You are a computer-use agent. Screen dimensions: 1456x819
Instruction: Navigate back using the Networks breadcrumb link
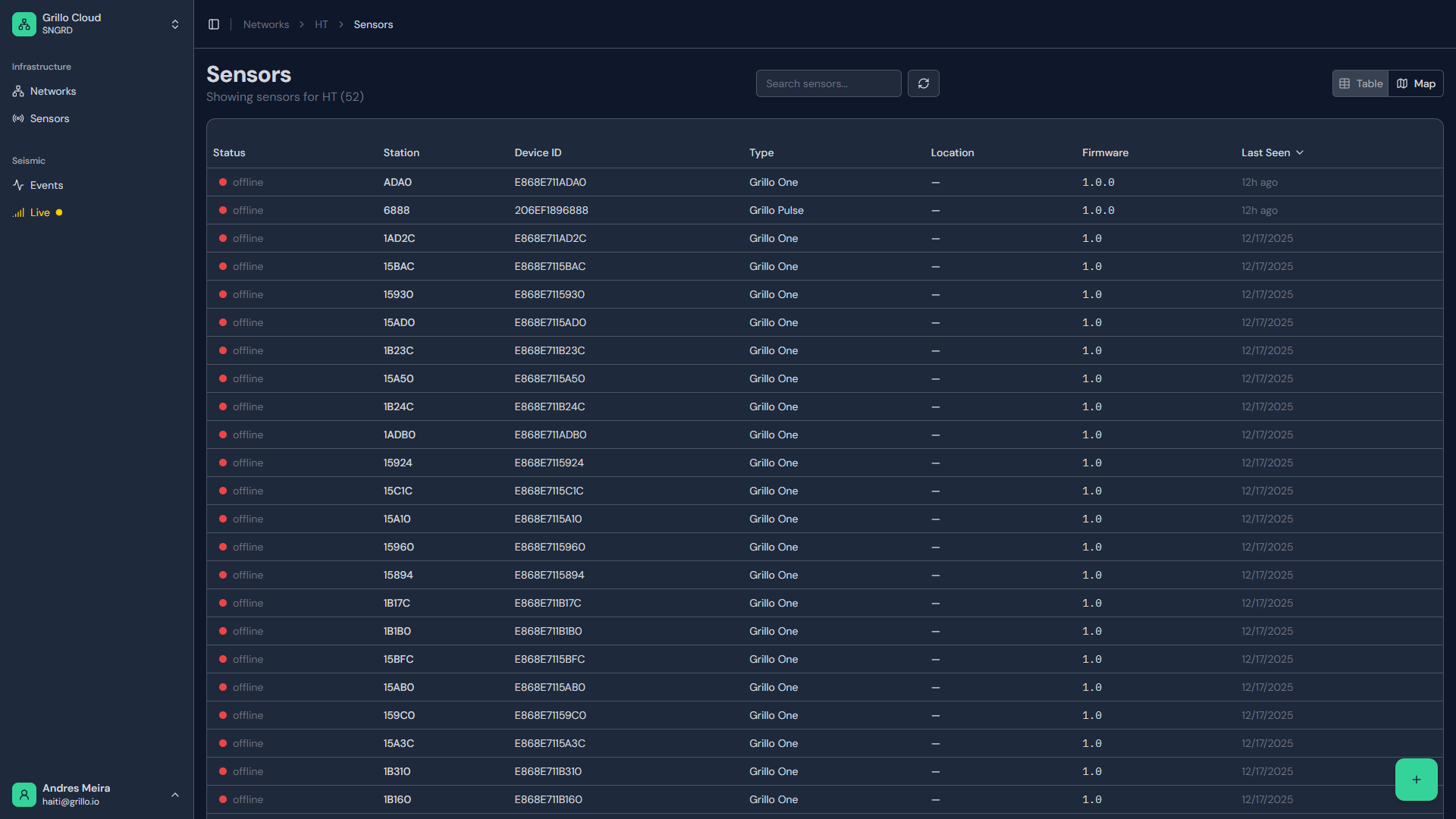pyautogui.click(x=266, y=24)
